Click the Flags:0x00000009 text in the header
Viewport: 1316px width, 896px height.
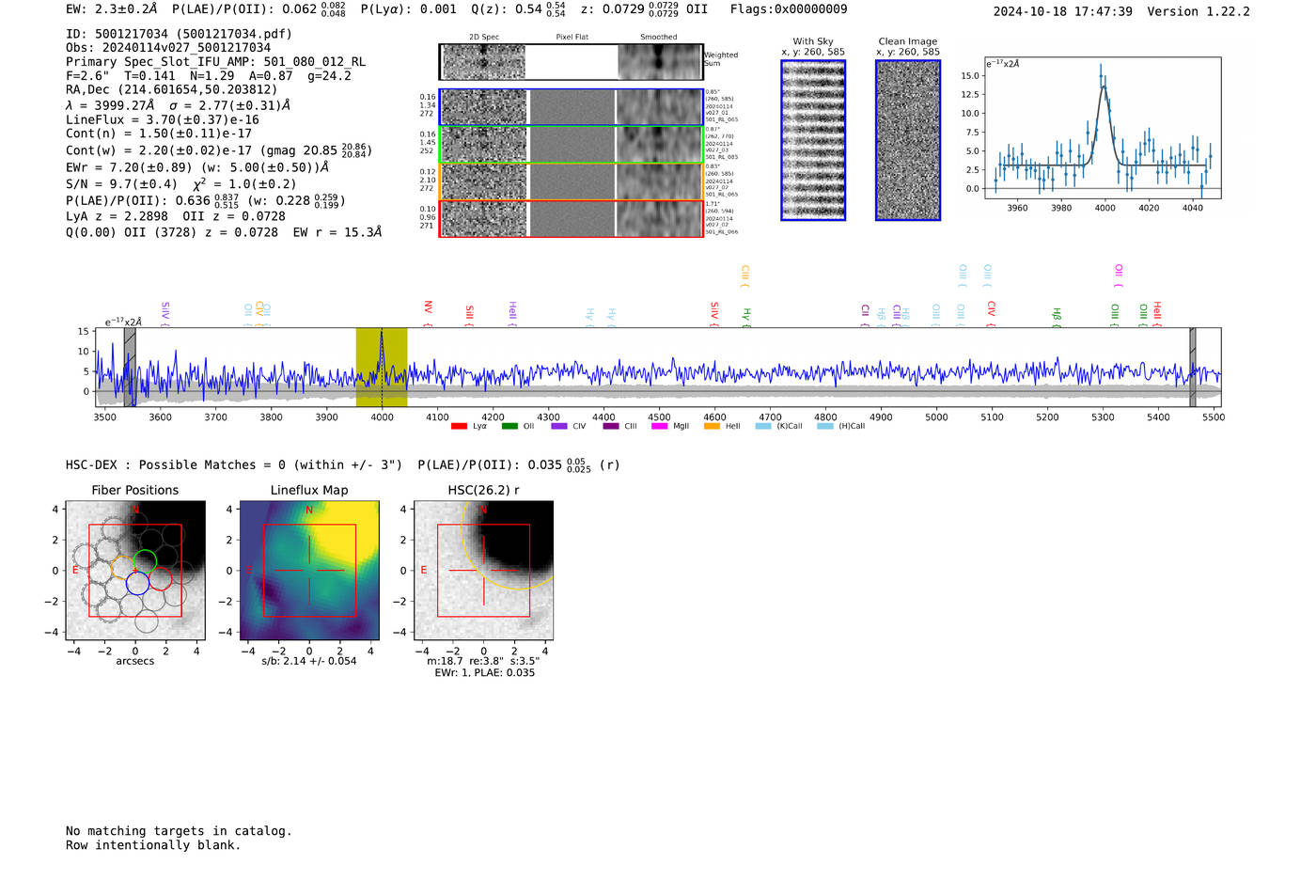click(789, 9)
